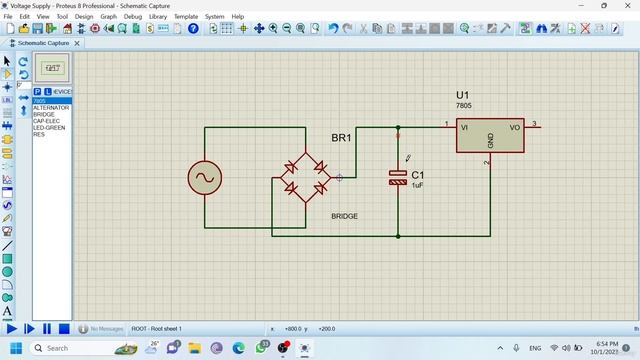Mirror horizontally with the X-mirror arrow
This screenshot has height=360, width=640.
click(23, 98)
